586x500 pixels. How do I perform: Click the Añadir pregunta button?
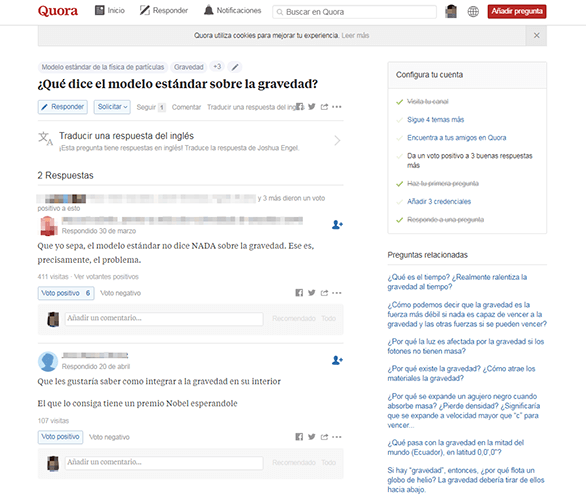[x=517, y=11]
